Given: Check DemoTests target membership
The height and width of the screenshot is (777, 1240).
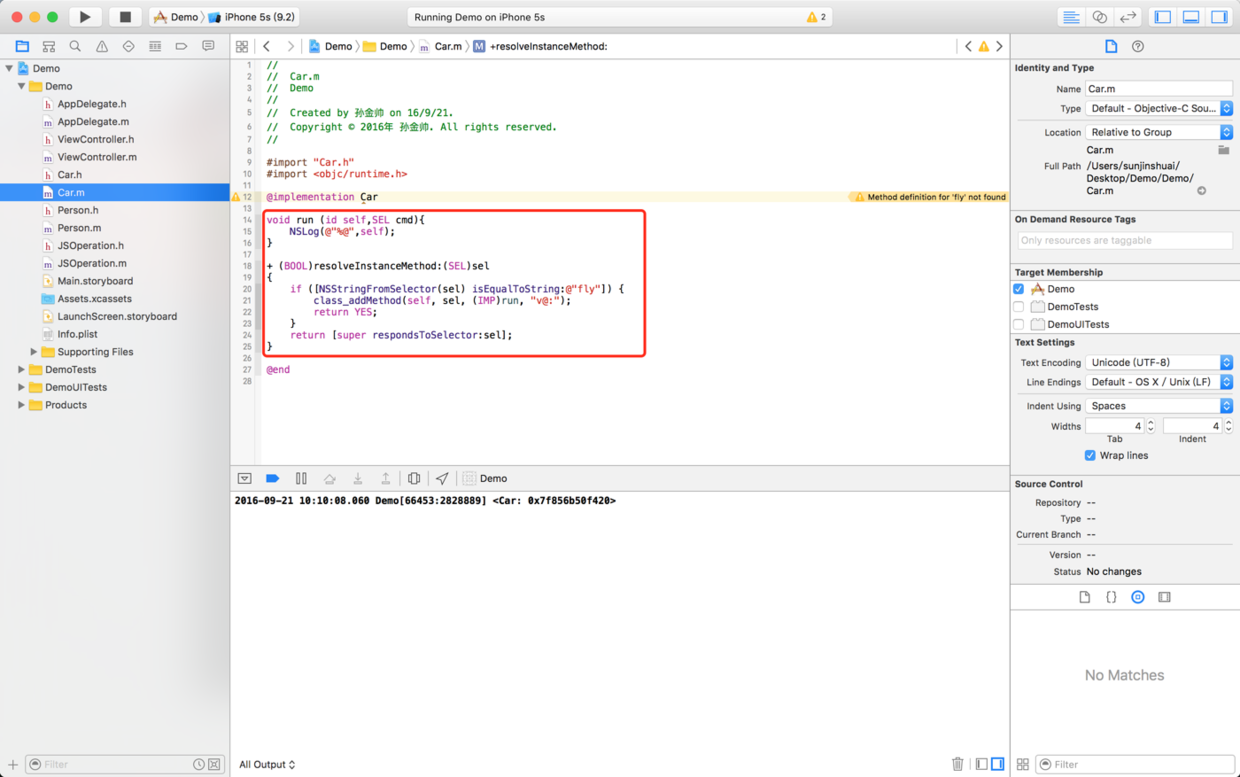Looking at the screenshot, I should click(x=1019, y=307).
